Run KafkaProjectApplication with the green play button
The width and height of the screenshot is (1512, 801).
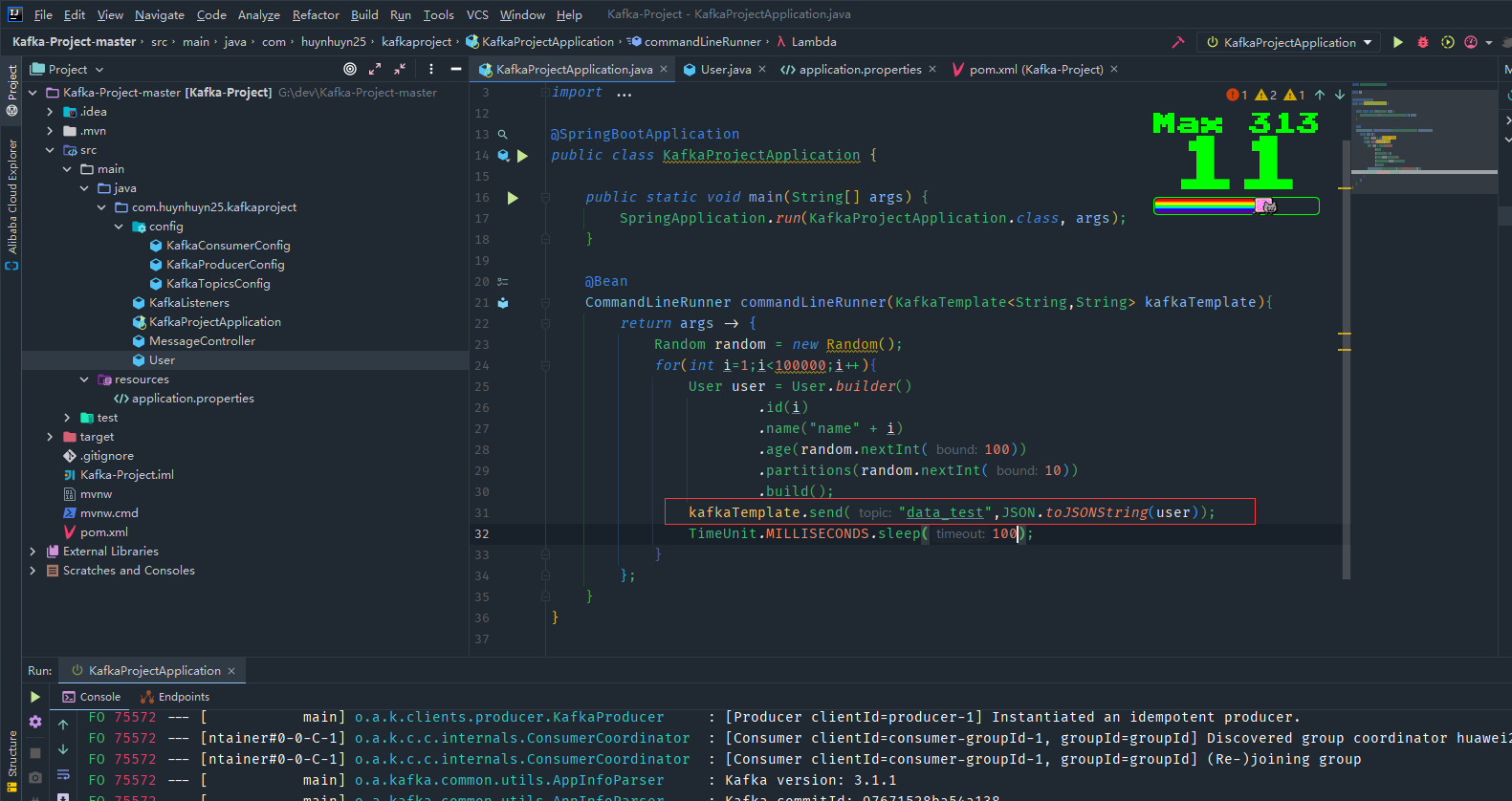[x=1398, y=42]
